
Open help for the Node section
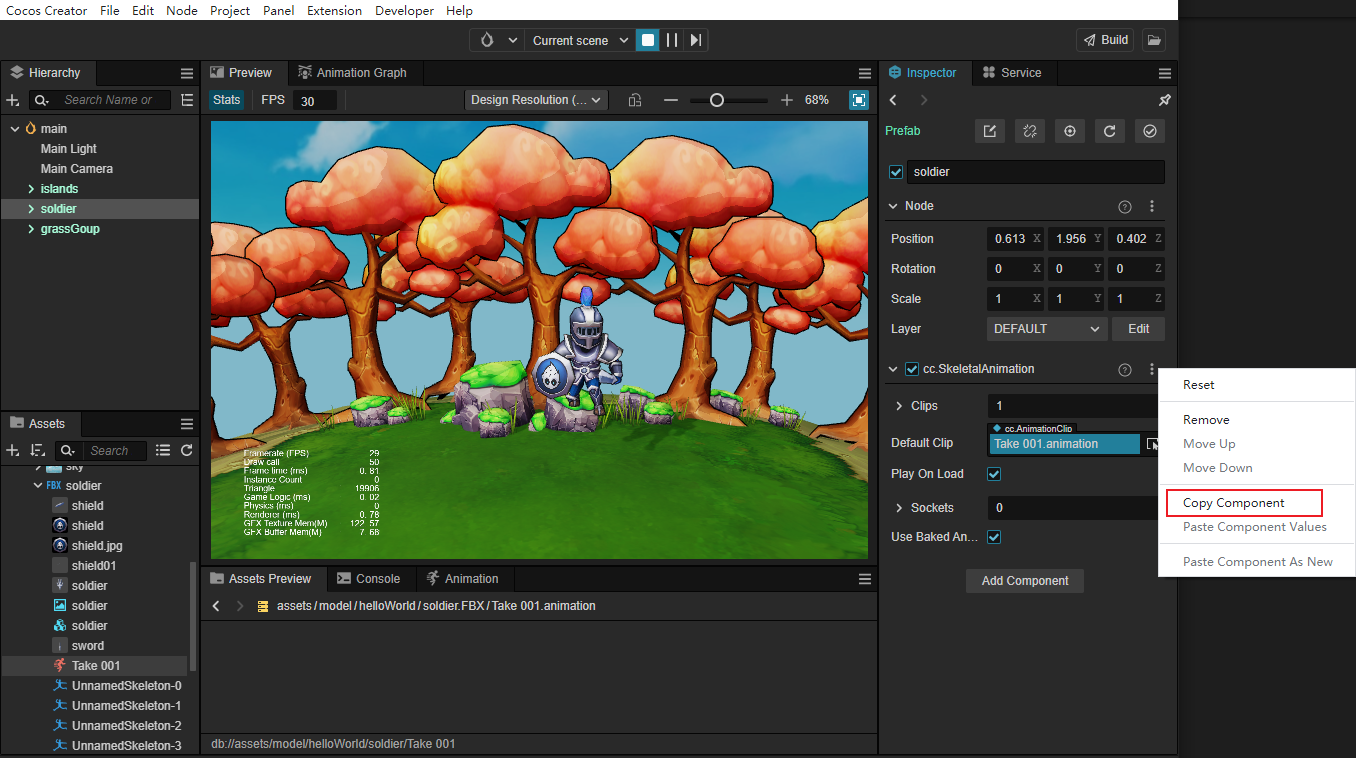(1125, 206)
